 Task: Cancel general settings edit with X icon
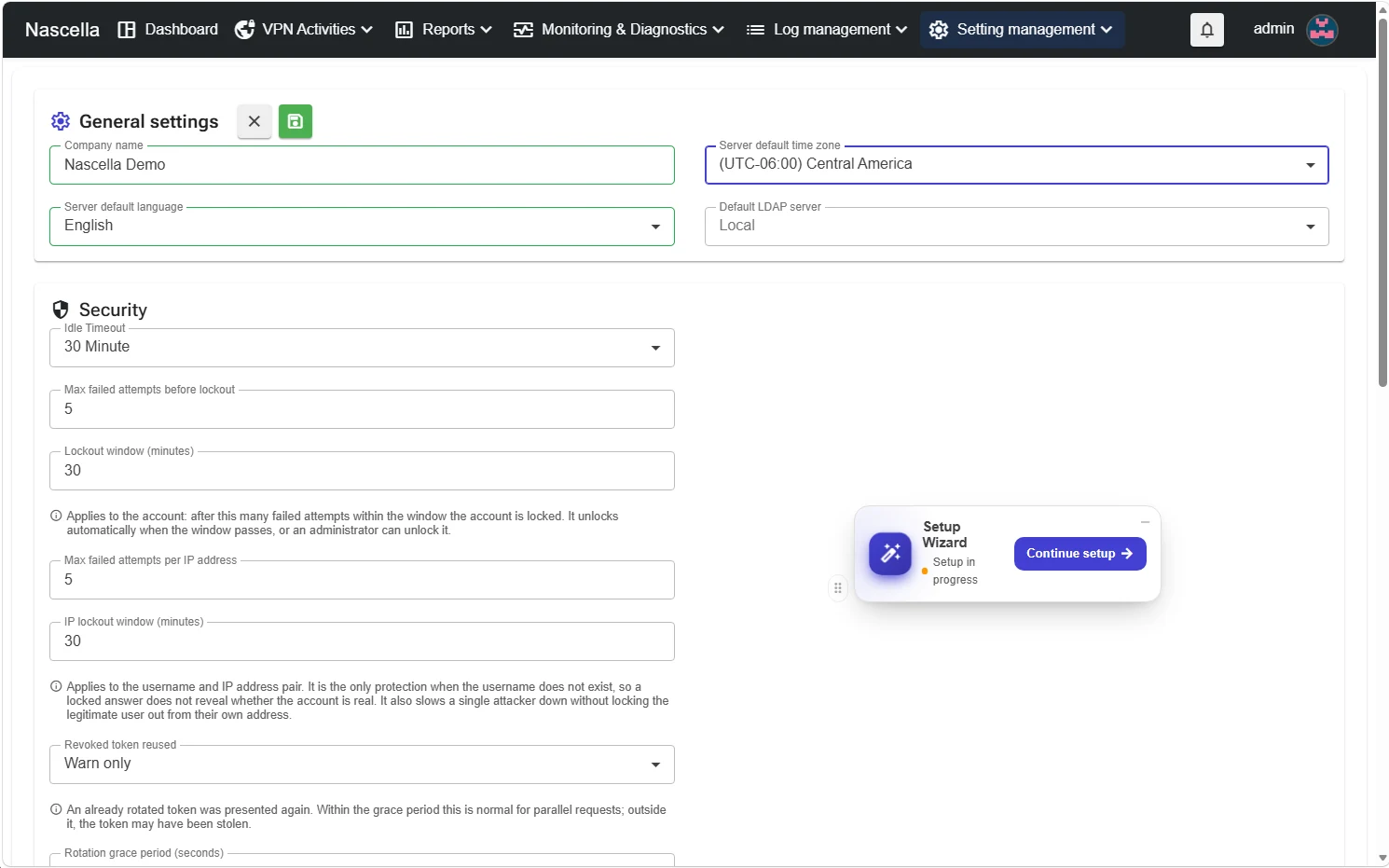click(x=254, y=121)
